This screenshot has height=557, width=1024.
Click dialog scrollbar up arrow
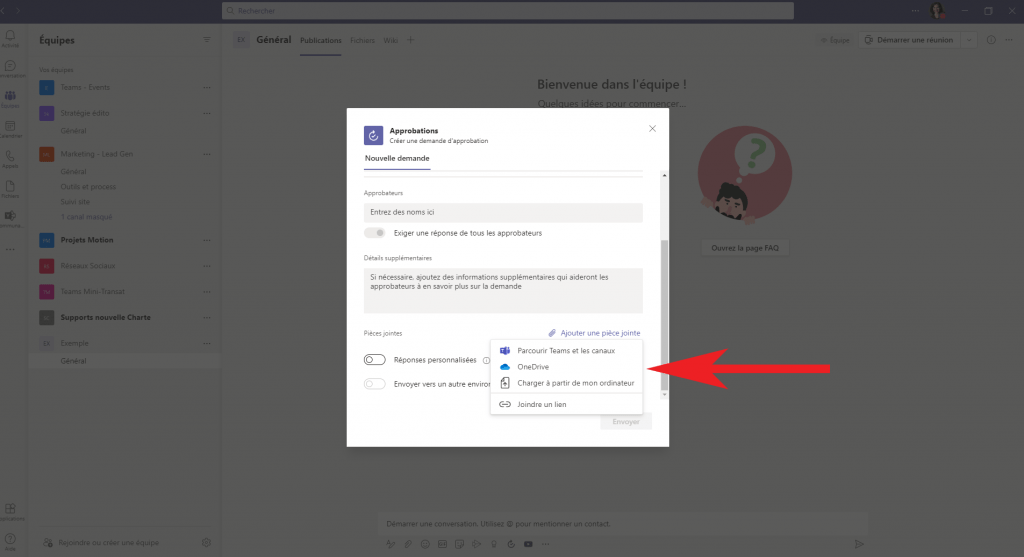(x=664, y=175)
